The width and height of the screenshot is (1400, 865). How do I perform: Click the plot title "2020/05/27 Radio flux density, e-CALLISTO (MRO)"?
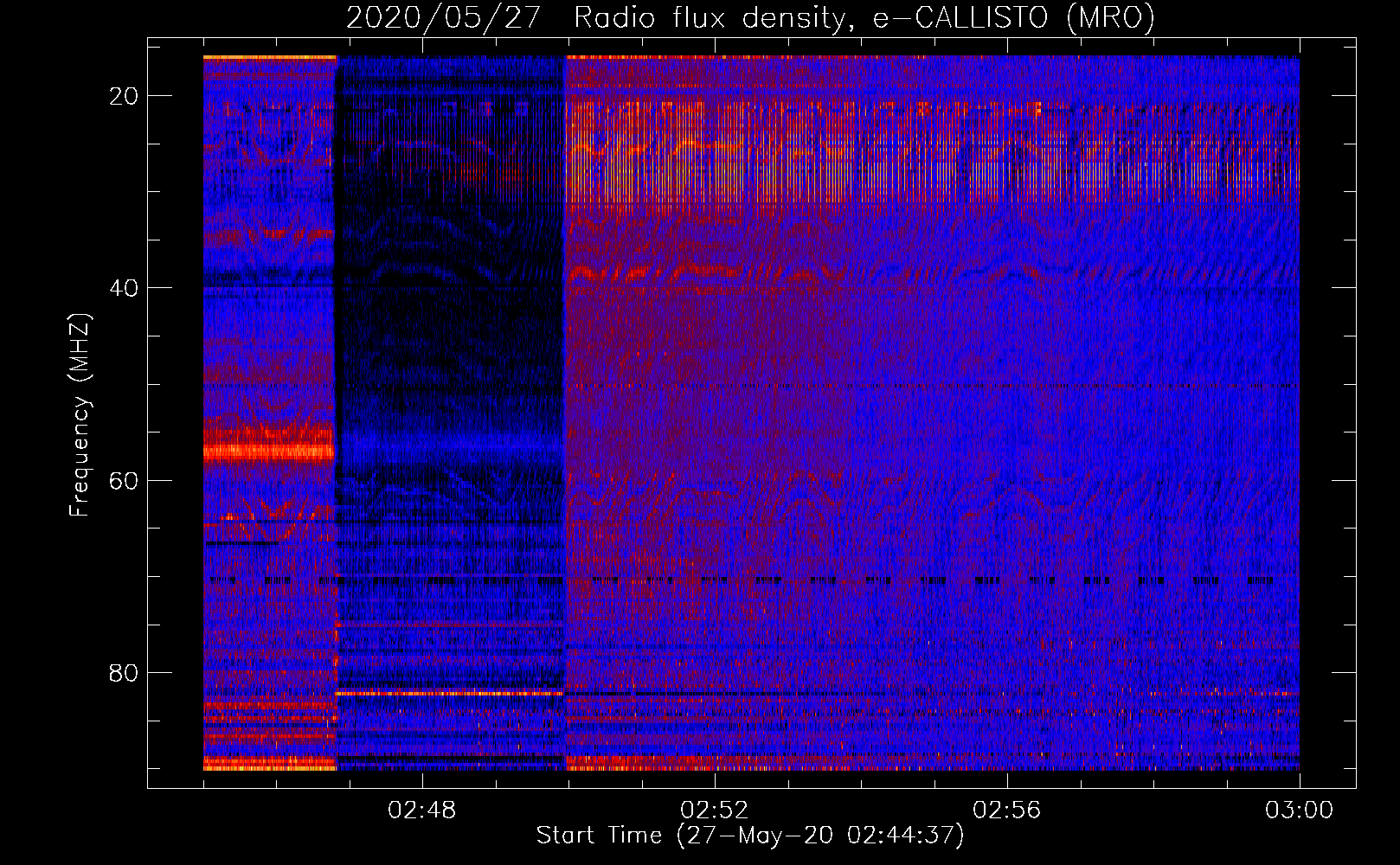[750, 17]
